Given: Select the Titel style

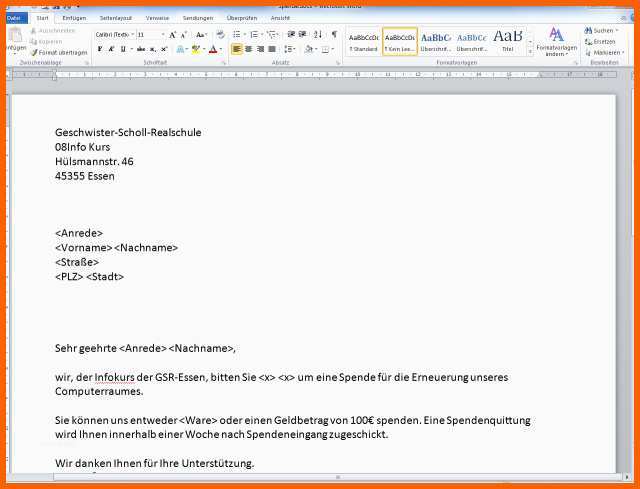Looking at the screenshot, I should (x=508, y=41).
